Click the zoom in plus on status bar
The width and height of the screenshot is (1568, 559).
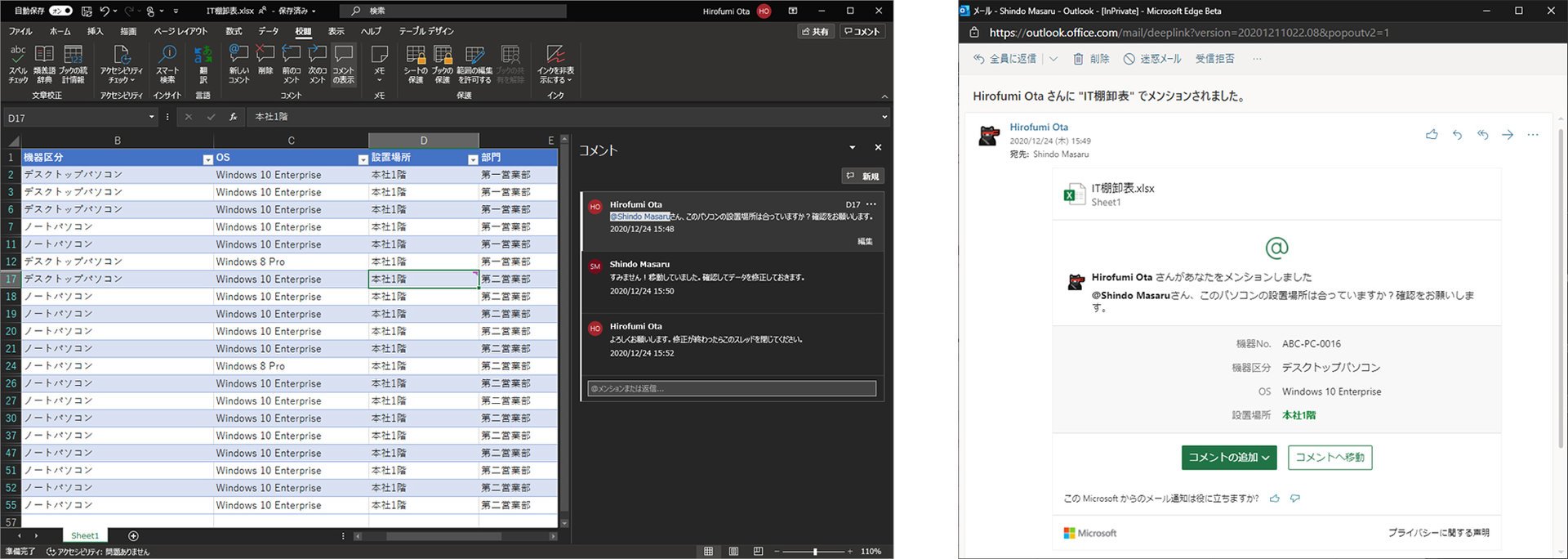[850, 552]
